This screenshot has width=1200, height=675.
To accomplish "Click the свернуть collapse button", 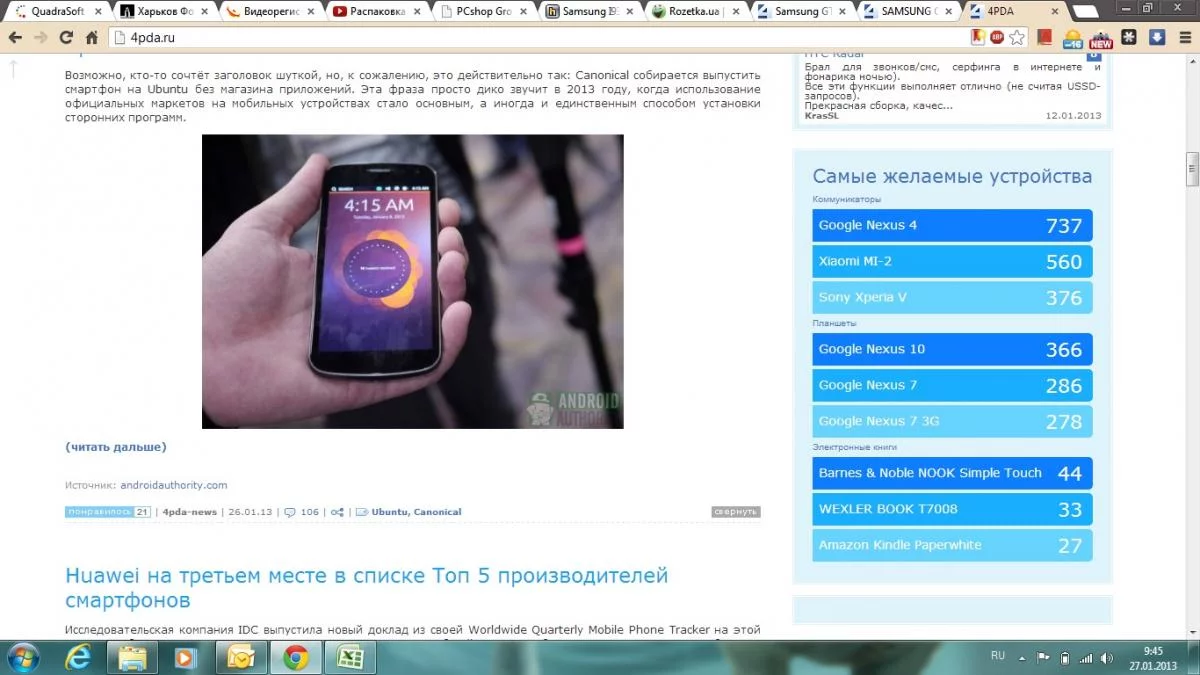I will [x=736, y=512].
